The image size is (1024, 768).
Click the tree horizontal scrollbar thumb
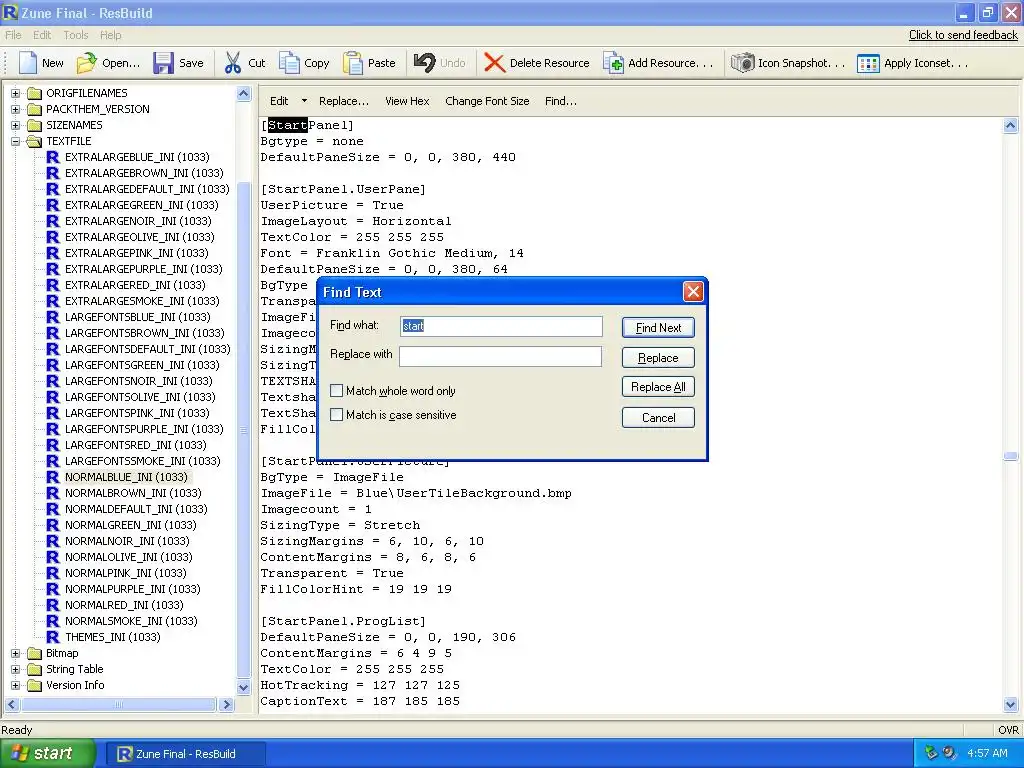tap(119, 704)
